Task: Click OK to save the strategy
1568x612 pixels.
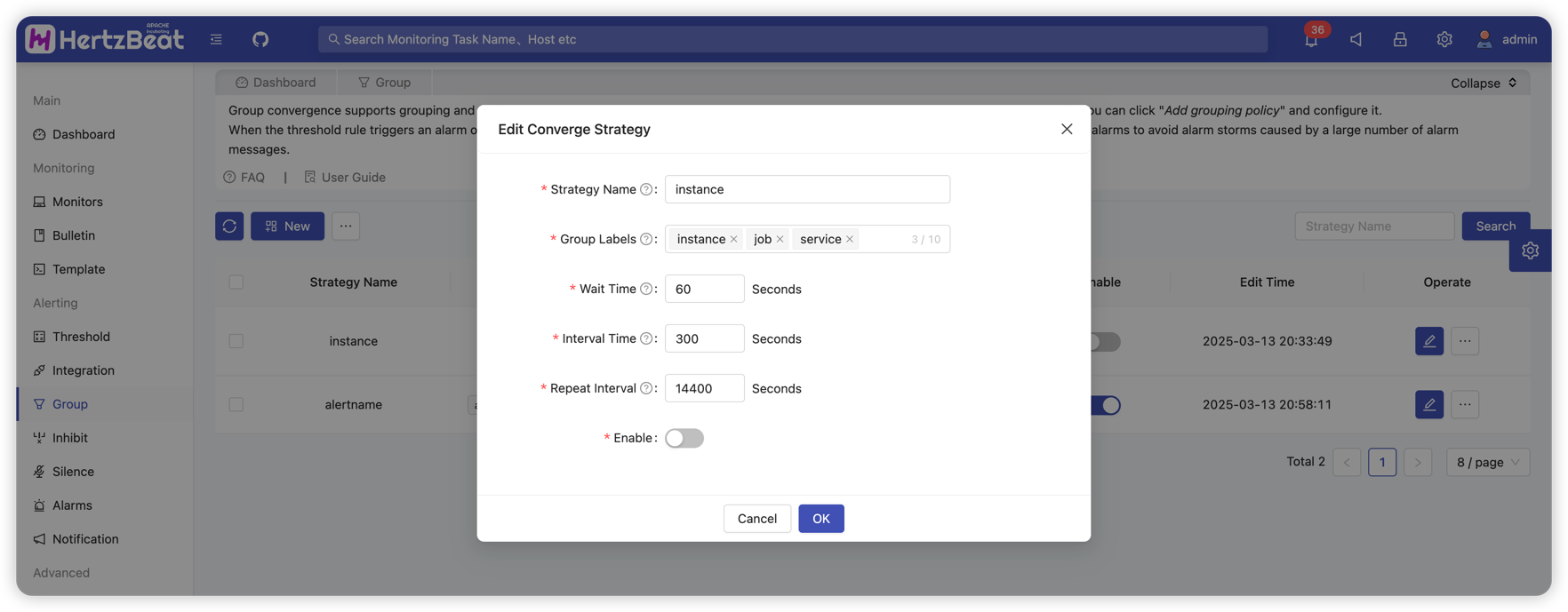Action: [x=820, y=519]
